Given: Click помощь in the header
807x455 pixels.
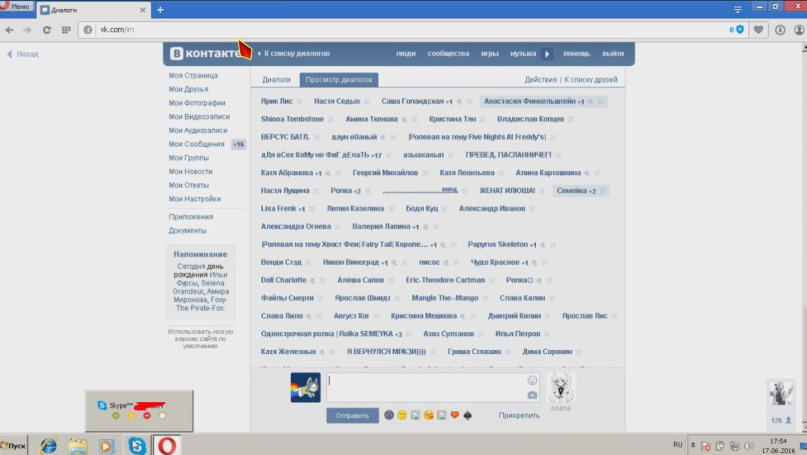Looking at the screenshot, I should pos(576,54).
